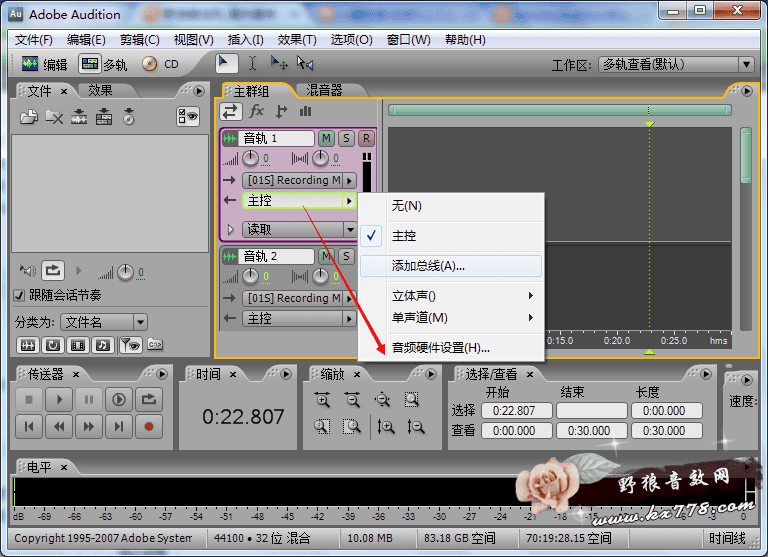Arm Track 1 for record with R
768x557 pixels.
pos(366,139)
